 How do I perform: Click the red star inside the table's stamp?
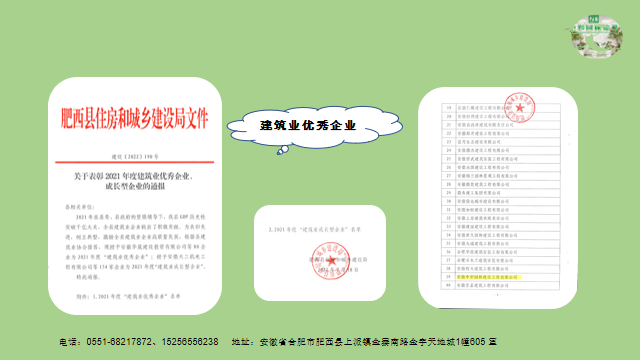tap(520, 108)
